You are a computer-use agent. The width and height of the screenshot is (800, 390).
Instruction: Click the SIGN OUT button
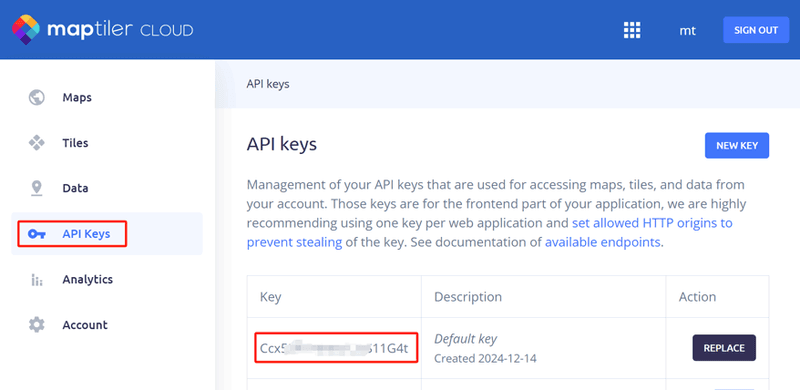coord(756,30)
